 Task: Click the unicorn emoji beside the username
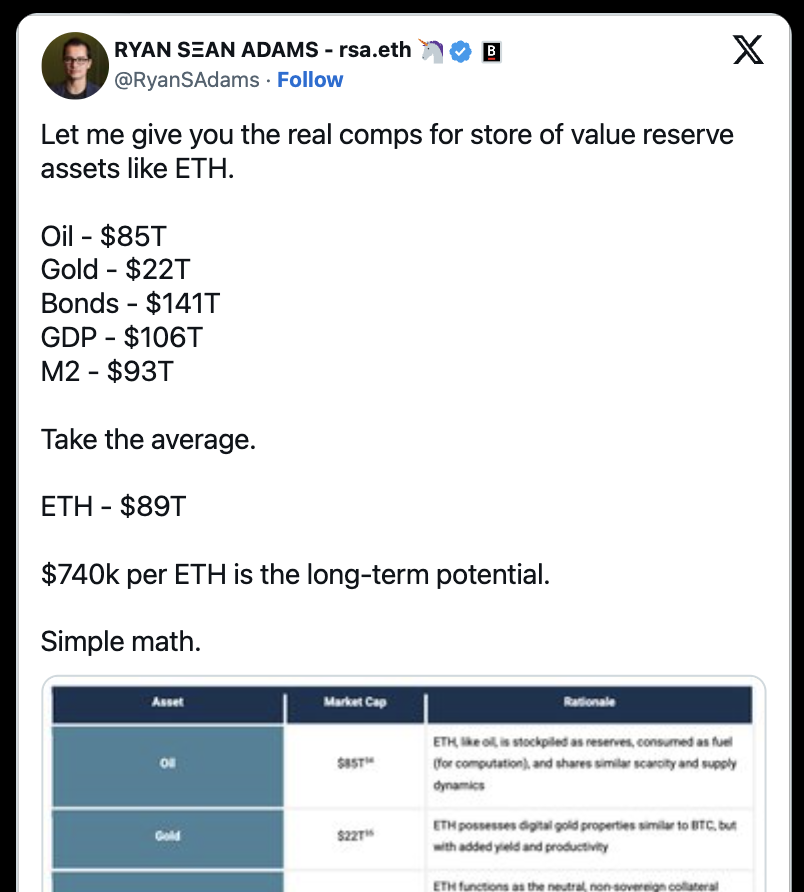pyautogui.click(x=431, y=52)
